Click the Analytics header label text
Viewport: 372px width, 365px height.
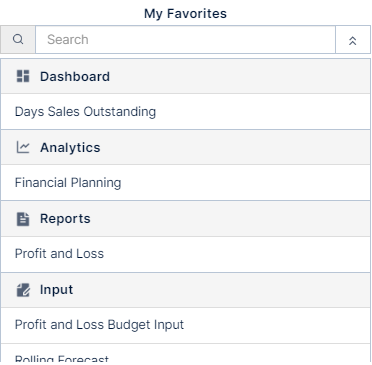coord(70,148)
